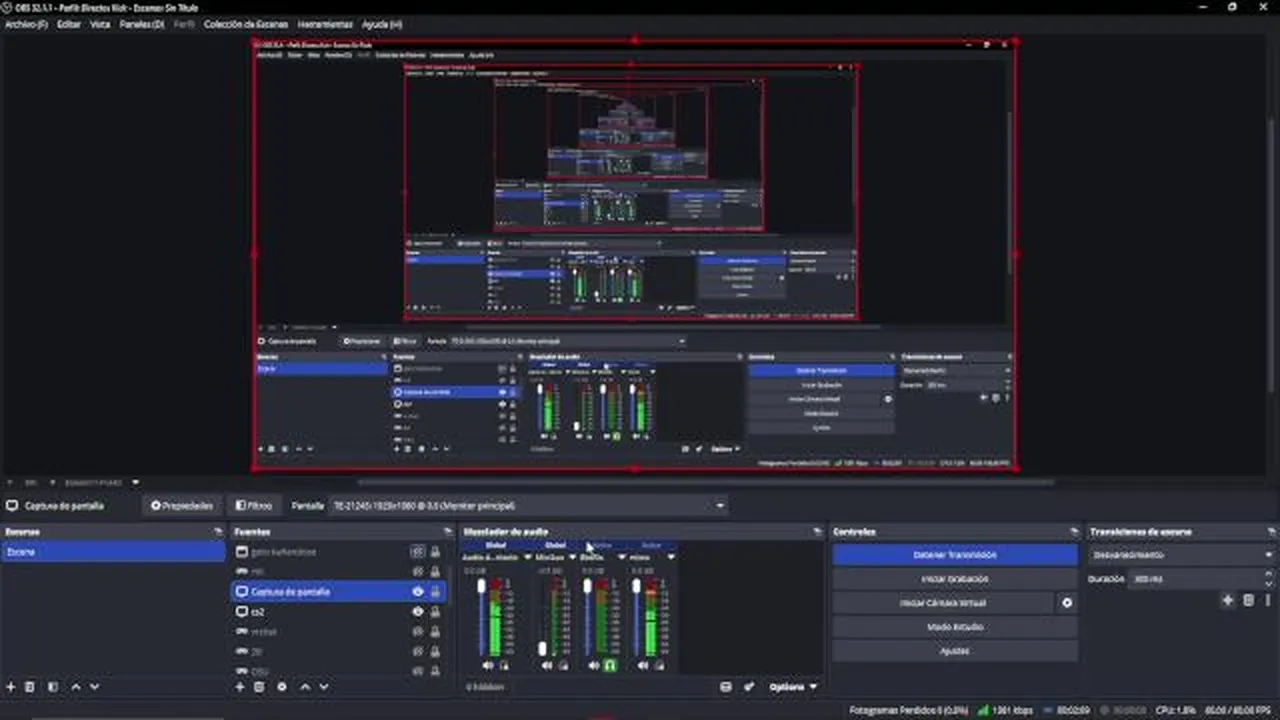Image resolution: width=1280 pixels, height=720 pixels.
Task: Enable Modo Estudio
Action: 955,627
